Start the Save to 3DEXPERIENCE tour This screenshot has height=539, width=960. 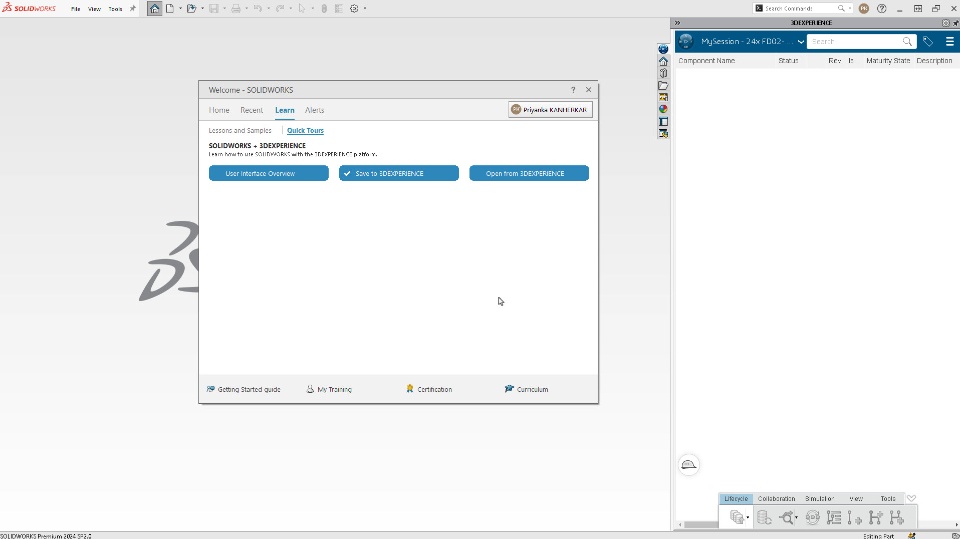pos(399,173)
